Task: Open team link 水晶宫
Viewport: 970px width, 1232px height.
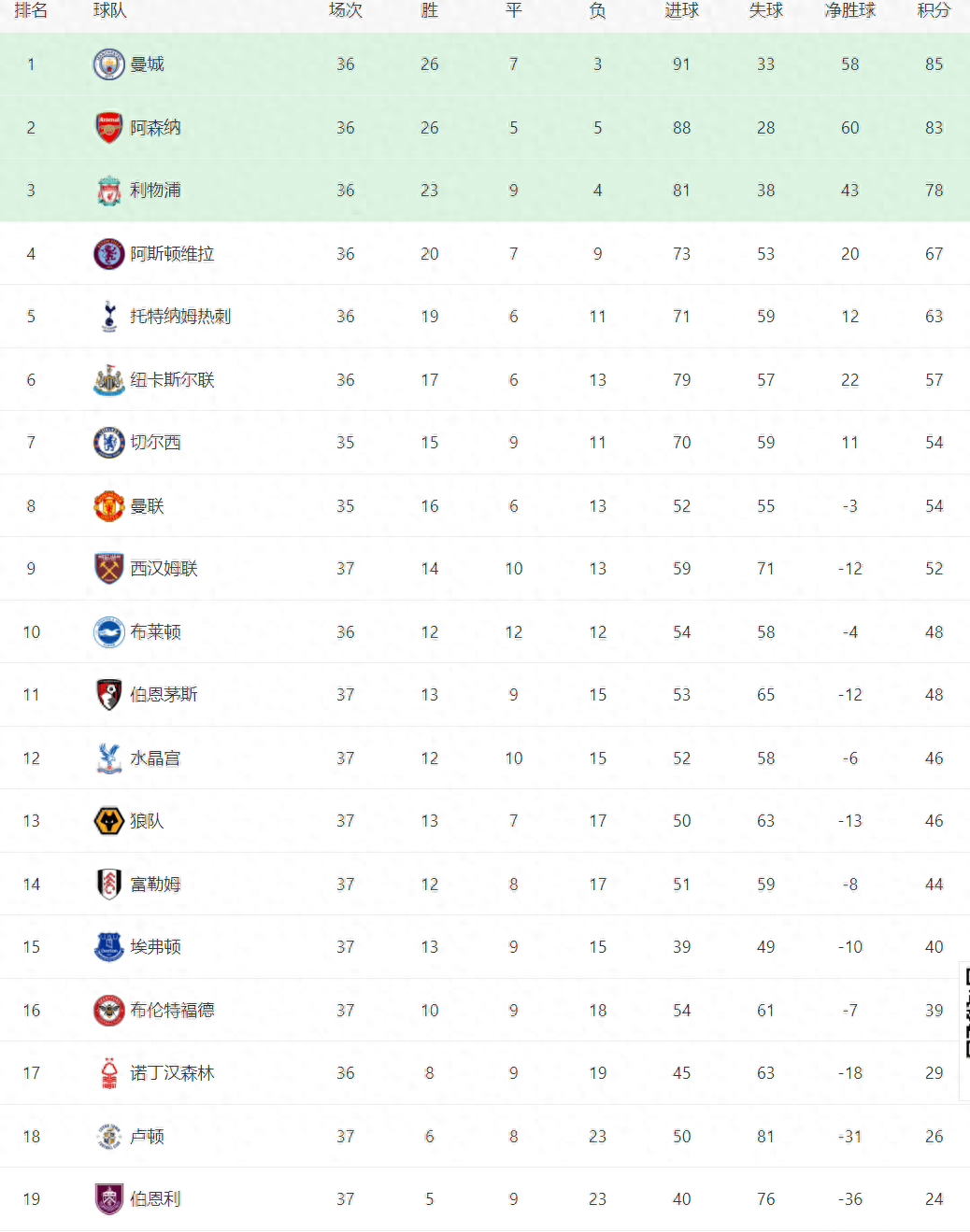Action: pos(156,758)
